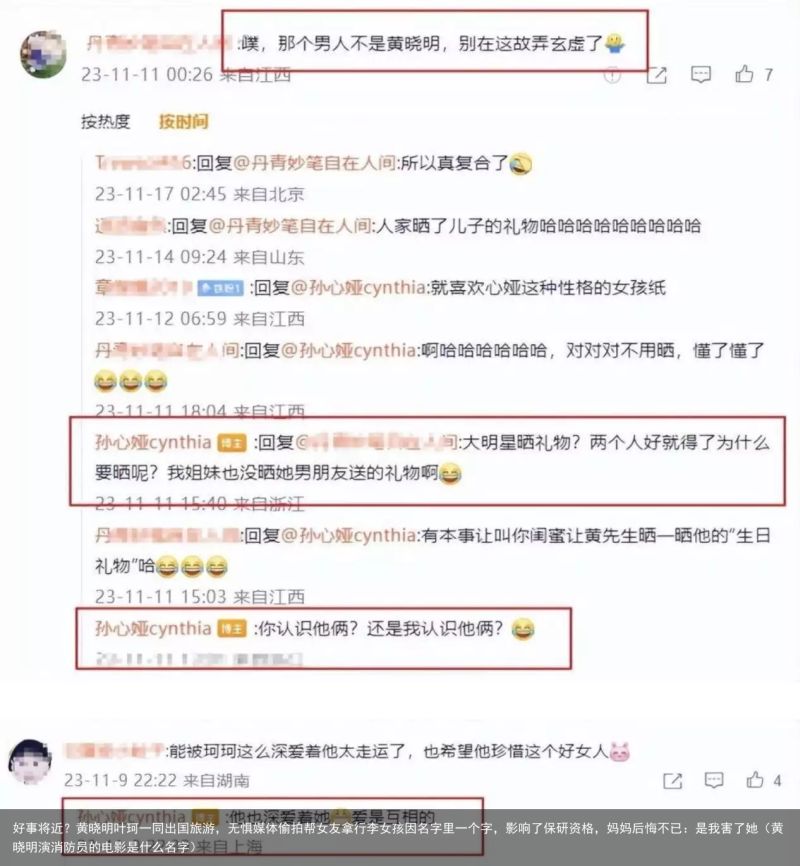Click the bottom caption text overlay
Screen dimensions: 800x866
click(400, 837)
